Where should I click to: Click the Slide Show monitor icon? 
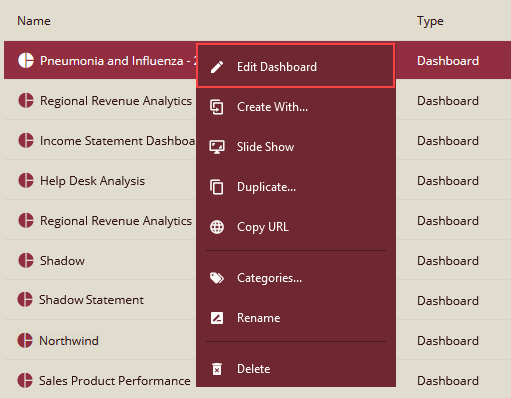pyautogui.click(x=217, y=147)
